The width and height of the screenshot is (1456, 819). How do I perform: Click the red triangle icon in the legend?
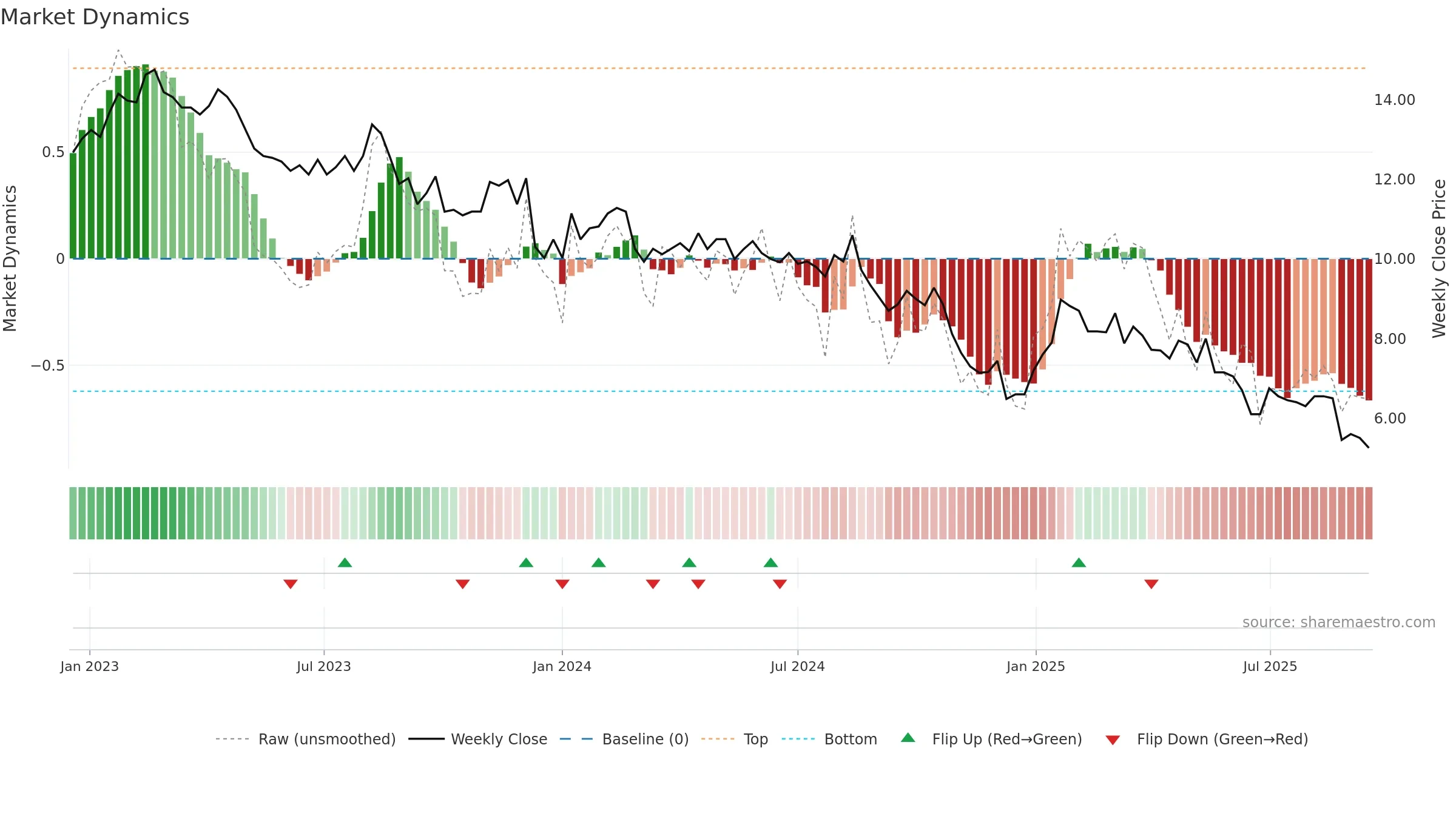[1113, 740]
